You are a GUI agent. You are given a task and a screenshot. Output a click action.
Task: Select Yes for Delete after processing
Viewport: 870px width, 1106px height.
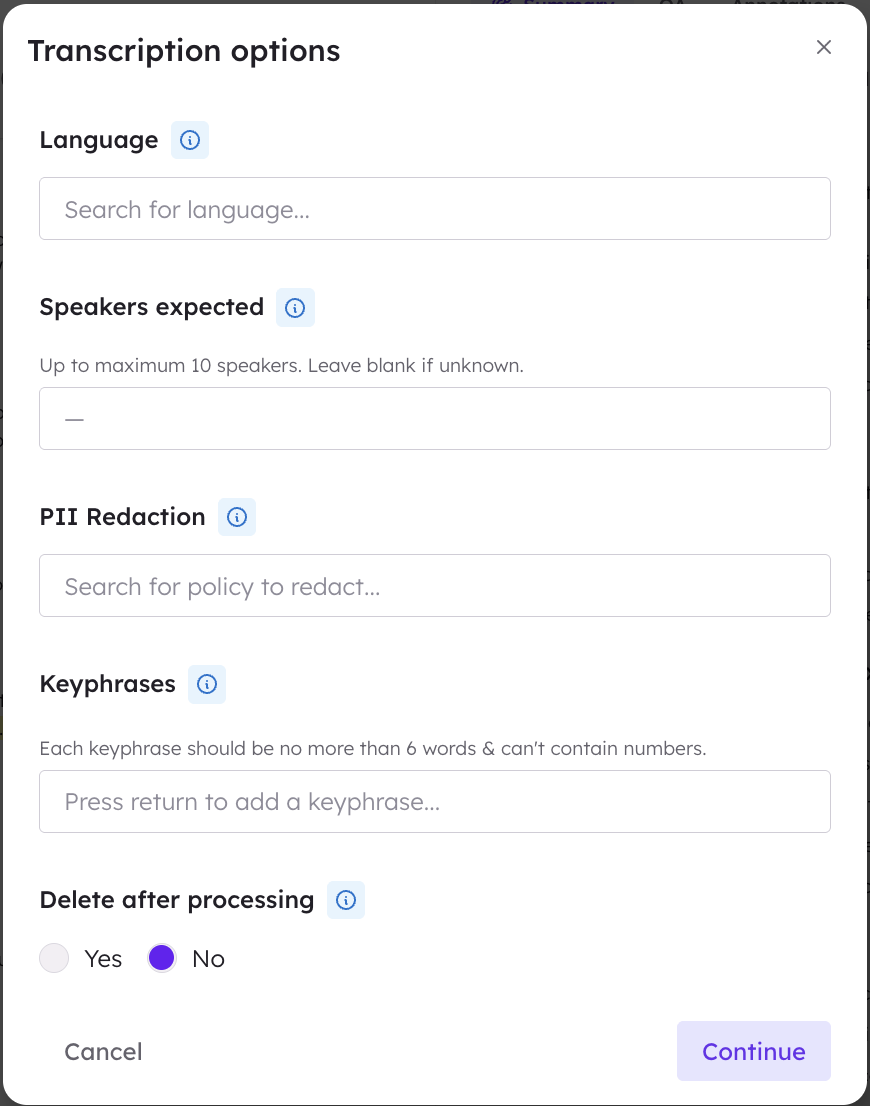[x=54, y=958]
